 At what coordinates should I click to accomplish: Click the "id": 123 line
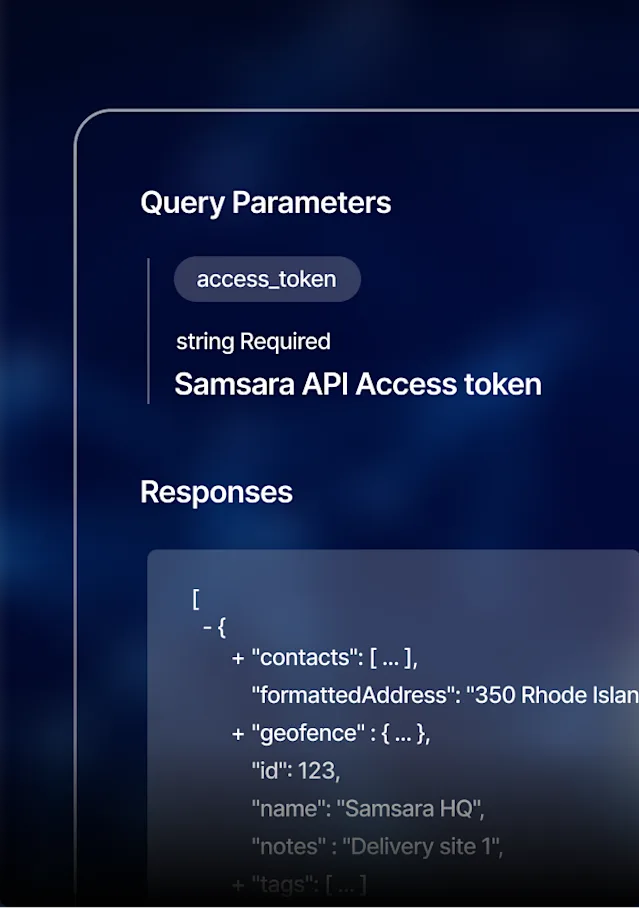(x=295, y=771)
